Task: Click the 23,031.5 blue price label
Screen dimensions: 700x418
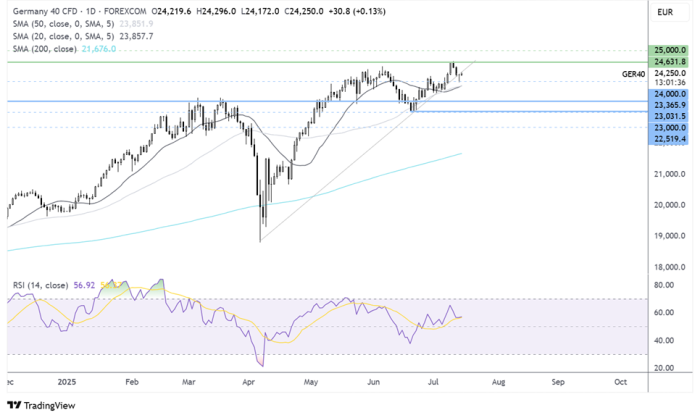Action: click(x=669, y=116)
